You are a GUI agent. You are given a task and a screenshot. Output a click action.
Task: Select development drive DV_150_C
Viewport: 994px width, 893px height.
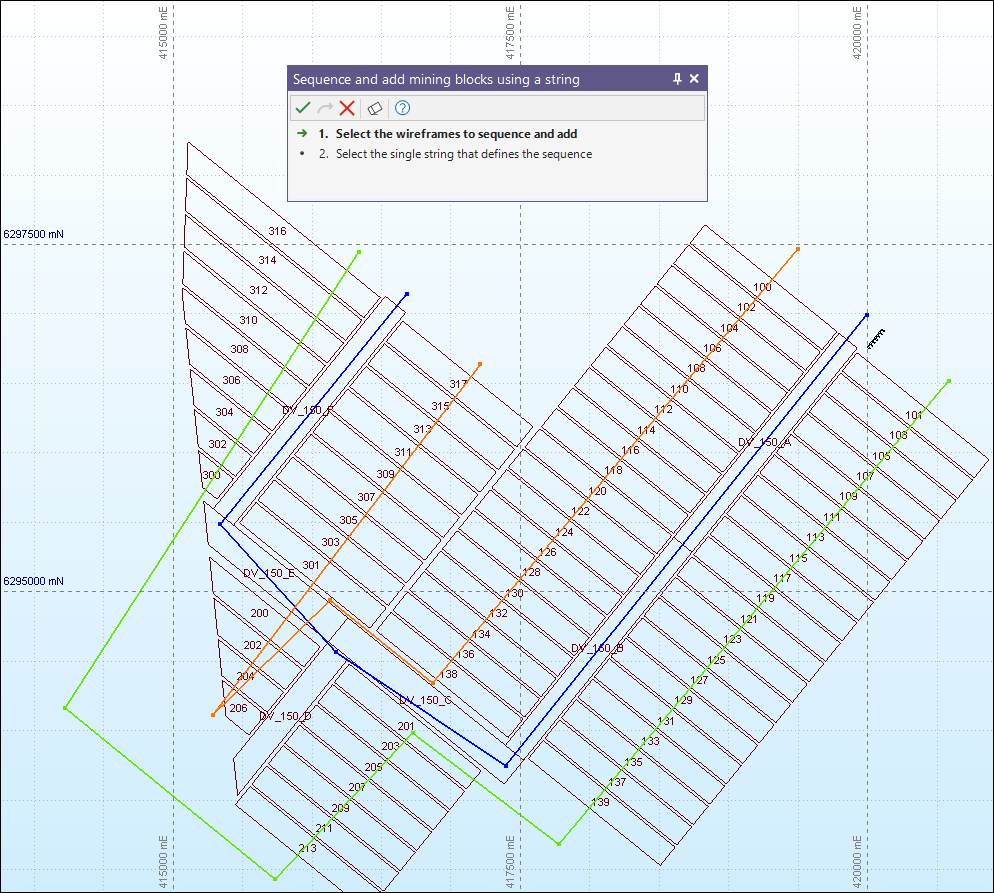pyautogui.click(x=425, y=700)
